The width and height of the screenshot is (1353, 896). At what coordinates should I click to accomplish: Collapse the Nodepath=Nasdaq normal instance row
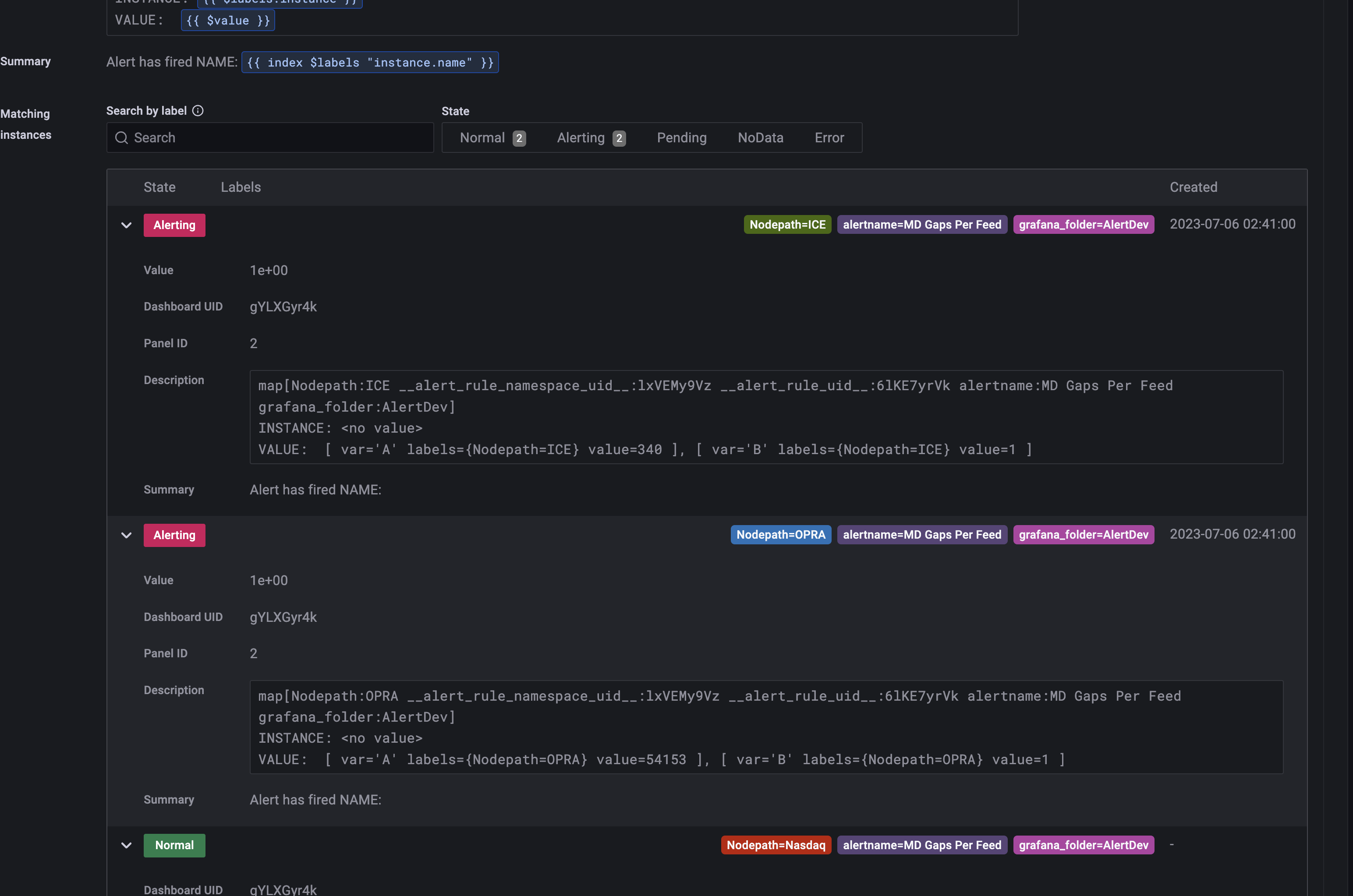point(126,845)
